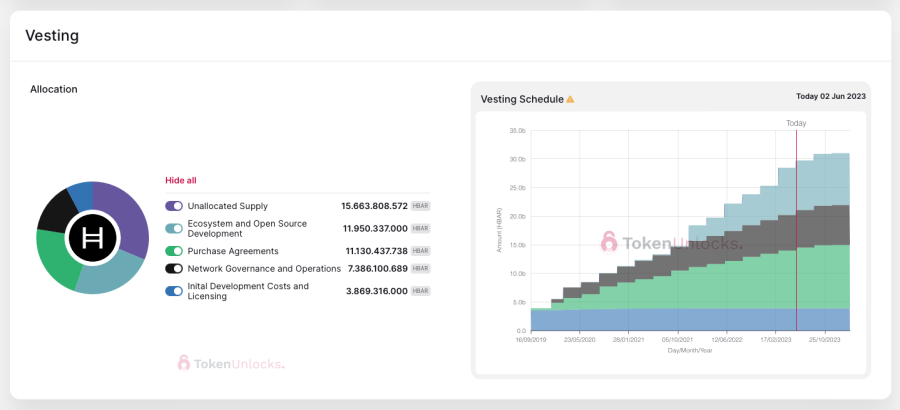Click the value 11.130.437.738

click(x=377, y=251)
